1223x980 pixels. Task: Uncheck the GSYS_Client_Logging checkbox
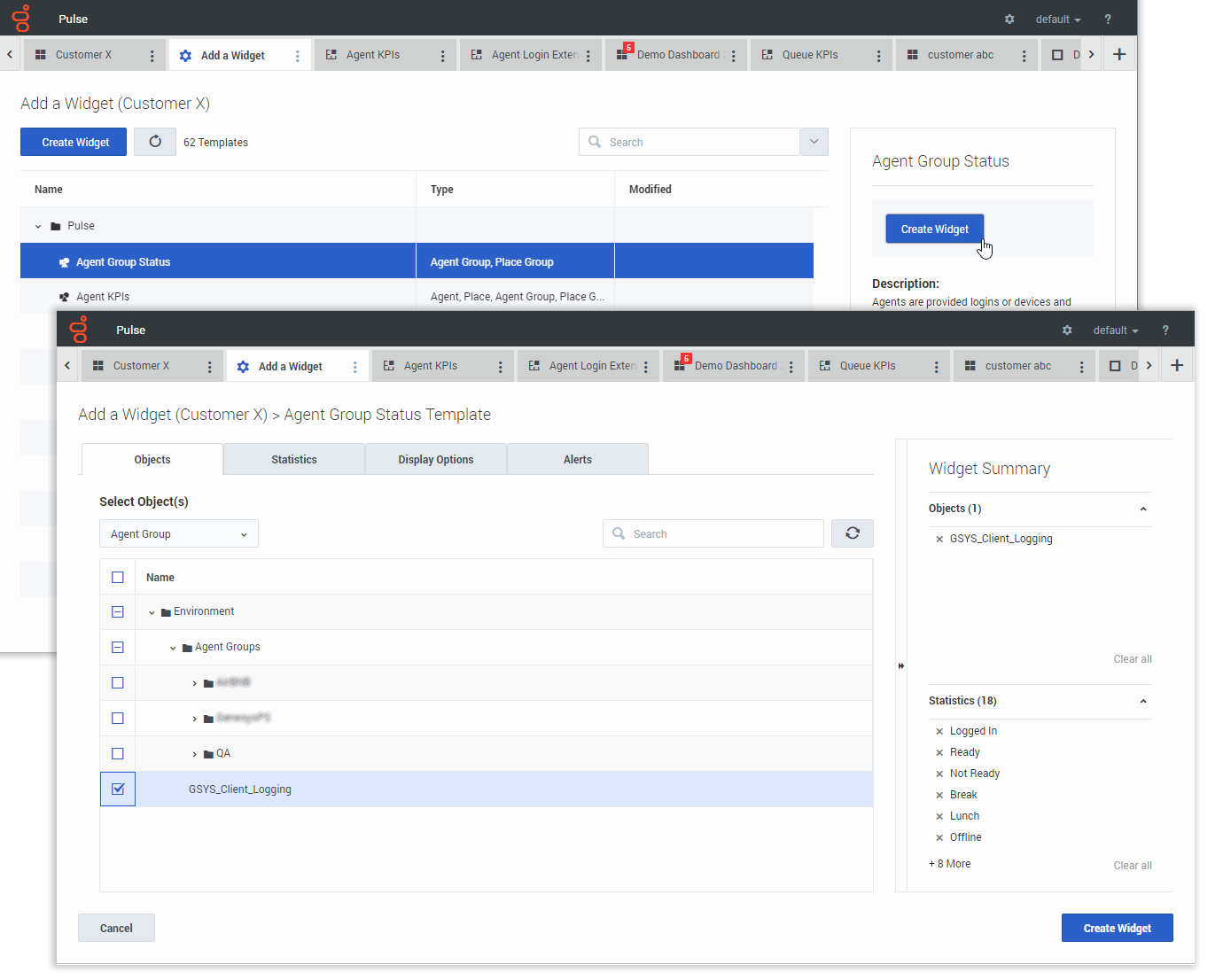[x=118, y=789]
